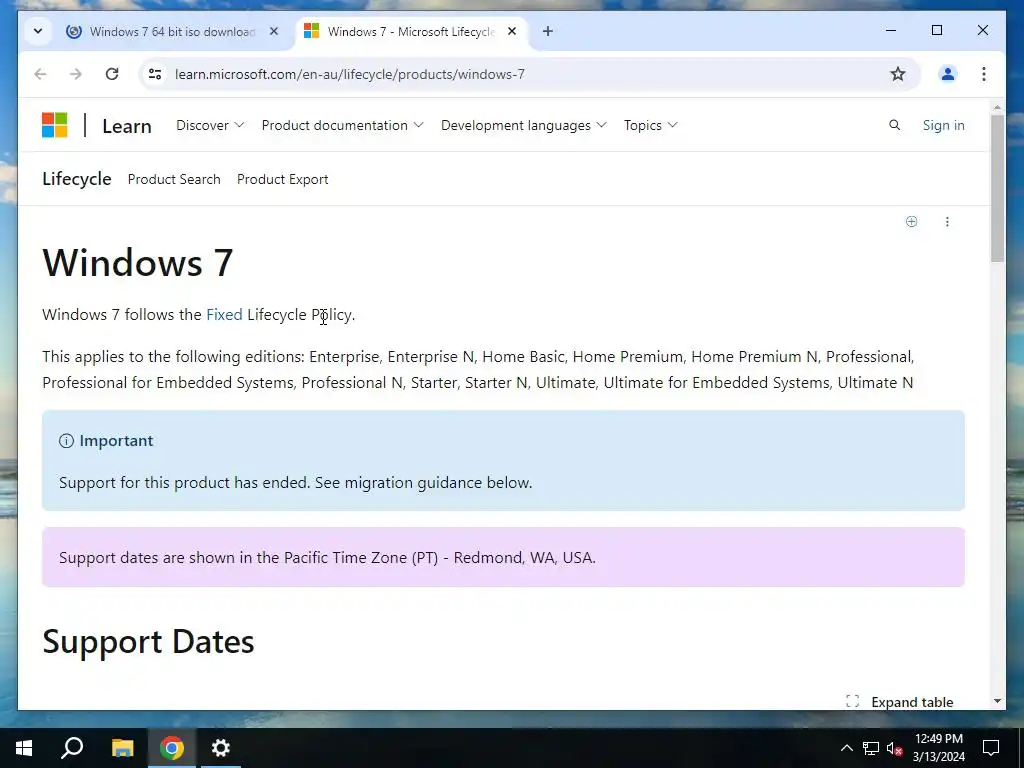Click the scrollbar down arrow
The height and width of the screenshot is (768, 1024).
click(x=997, y=701)
